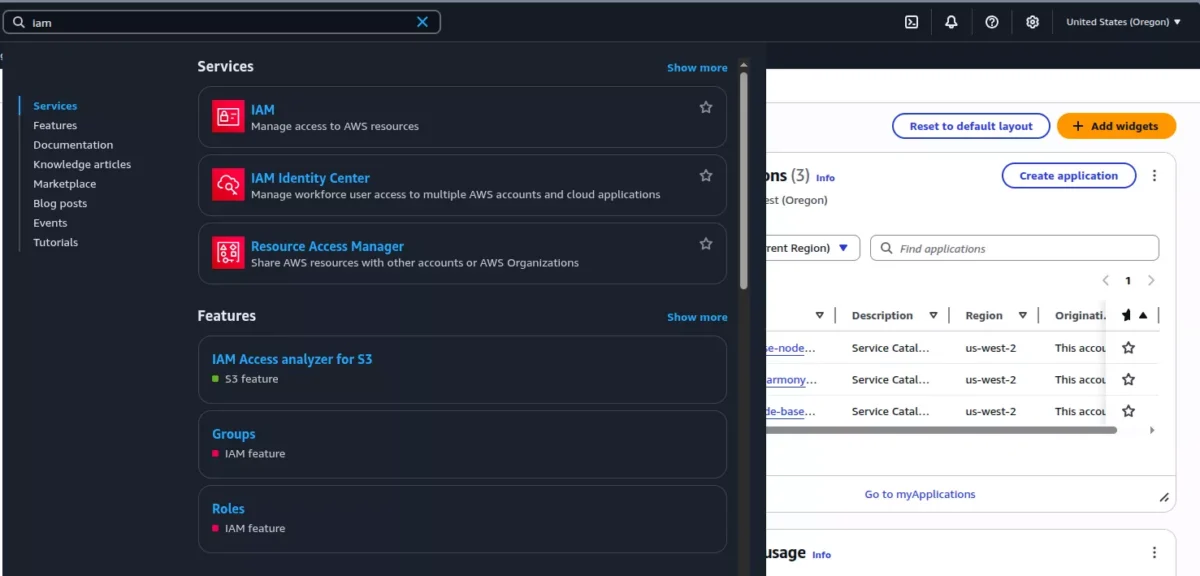Viewport: 1200px width, 576px height.
Task: Click the search results vertical scrollbar
Action: tap(743, 180)
